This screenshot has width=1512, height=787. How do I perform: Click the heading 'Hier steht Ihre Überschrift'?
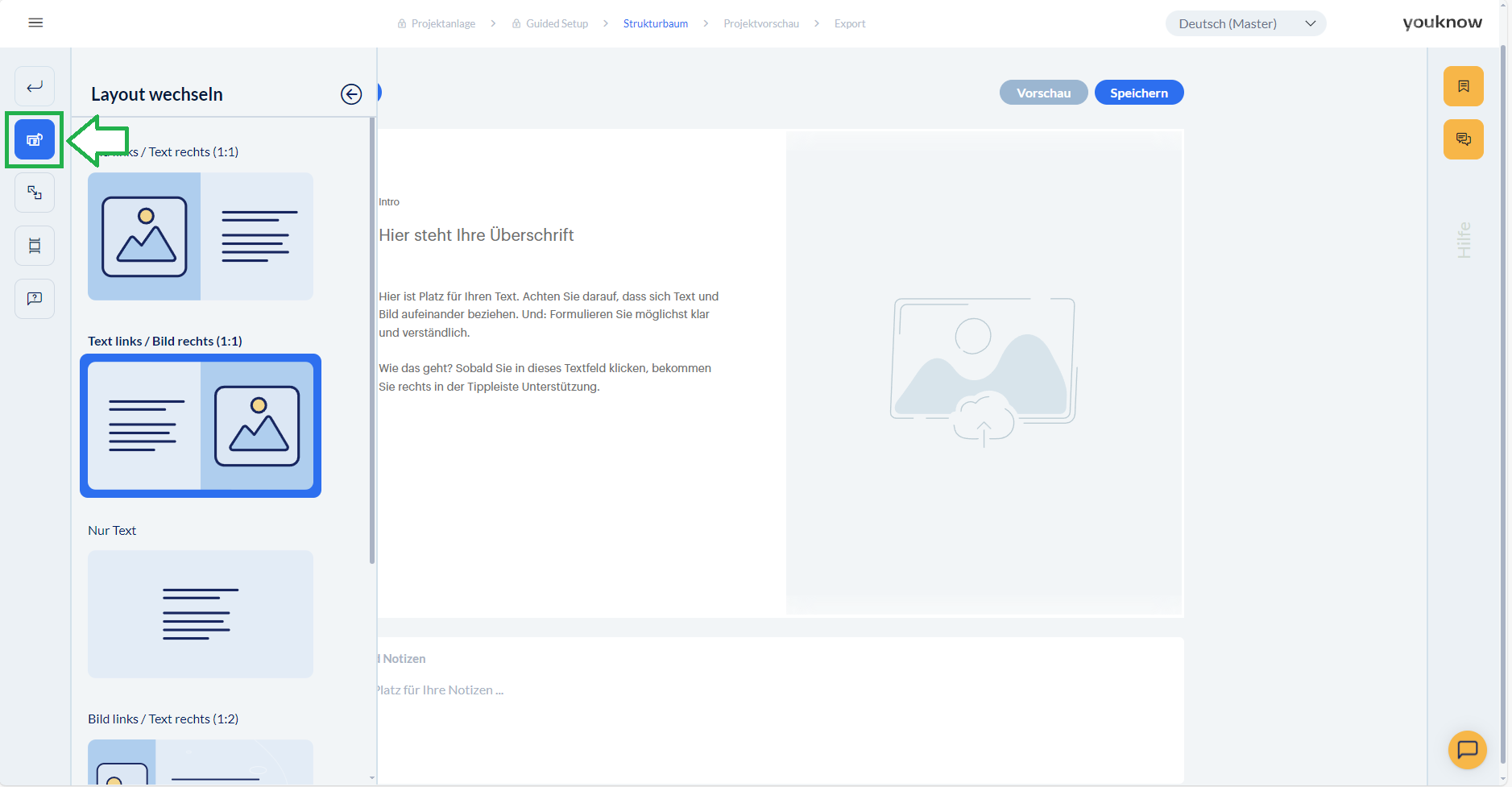tap(476, 235)
